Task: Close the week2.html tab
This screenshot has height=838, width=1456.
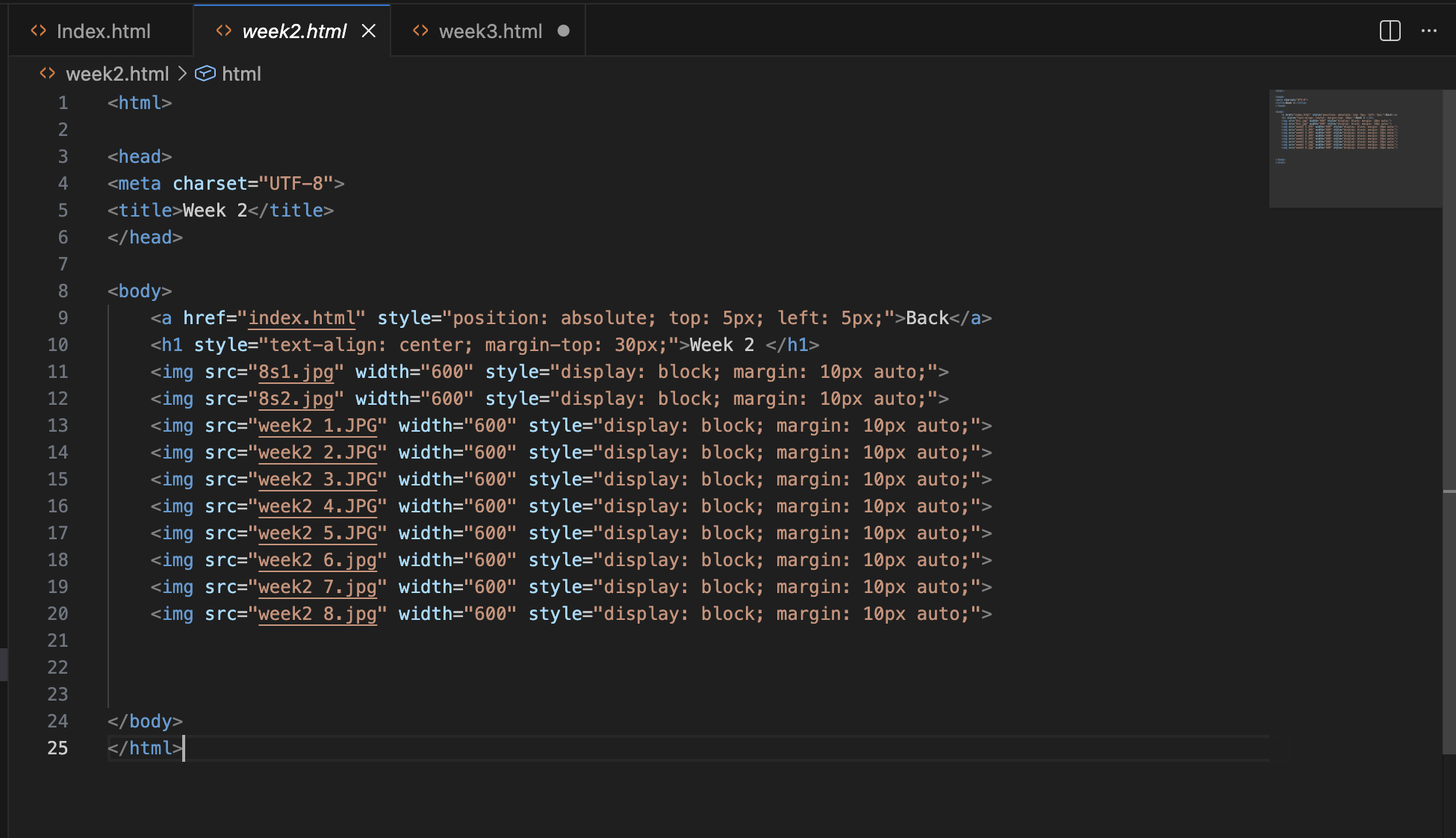Action: (369, 31)
